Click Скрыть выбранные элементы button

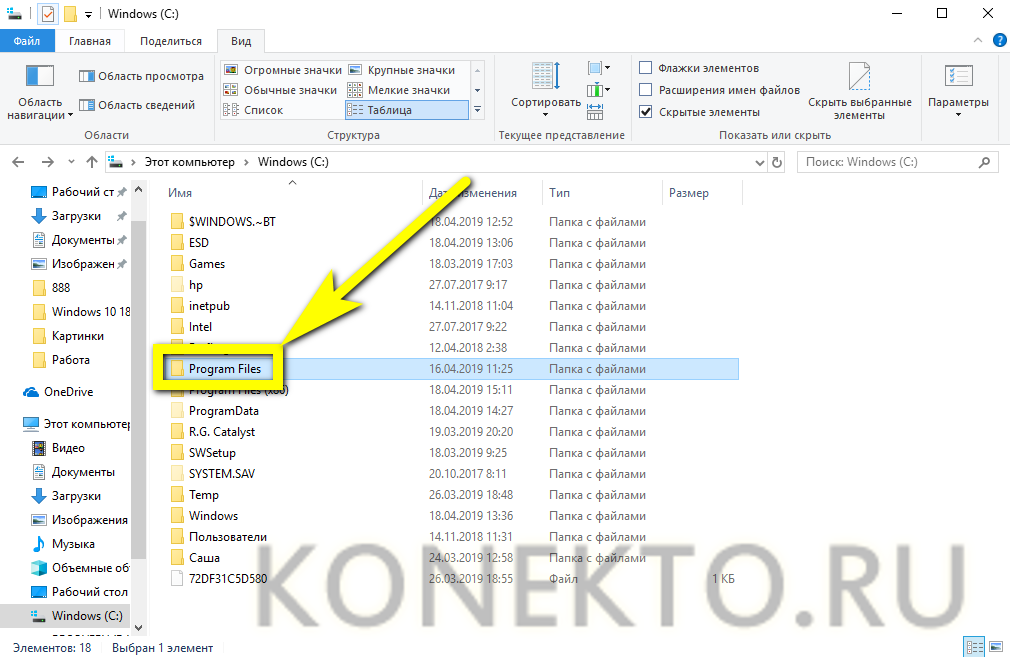(859, 91)
